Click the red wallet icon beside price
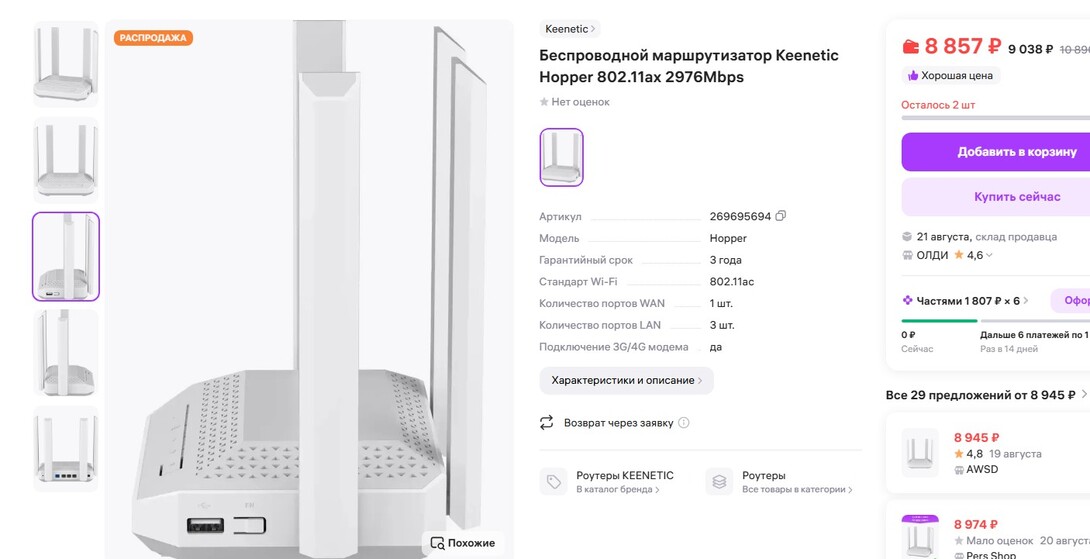Viewport: 1090px width, 559px height. 911,46
